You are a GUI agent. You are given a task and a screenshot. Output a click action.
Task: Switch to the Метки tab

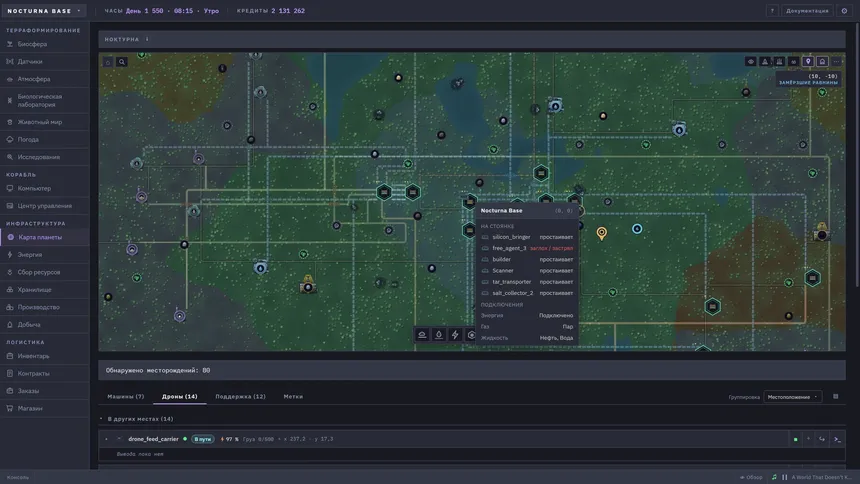click(293, 396)
